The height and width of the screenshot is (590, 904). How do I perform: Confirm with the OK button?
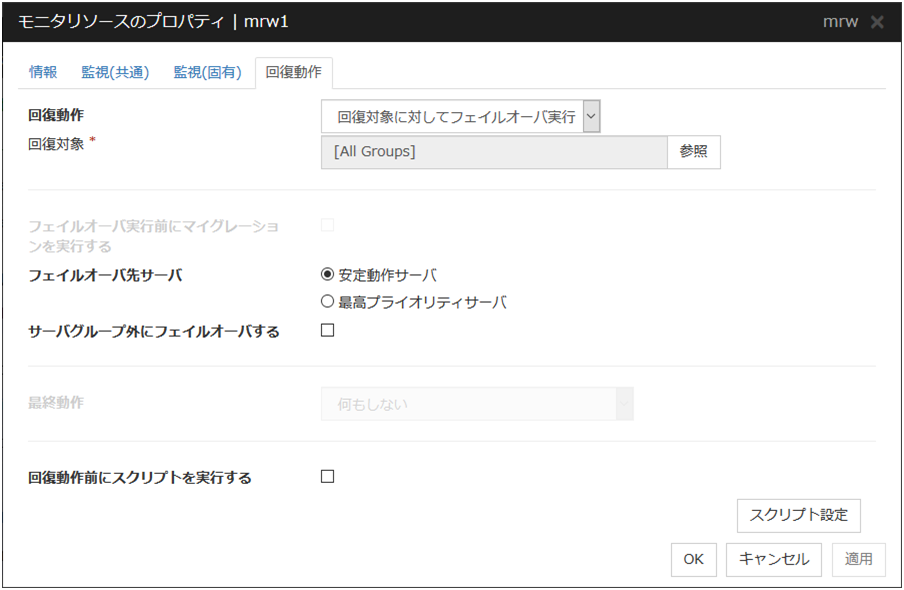click(x=693, y=559)
